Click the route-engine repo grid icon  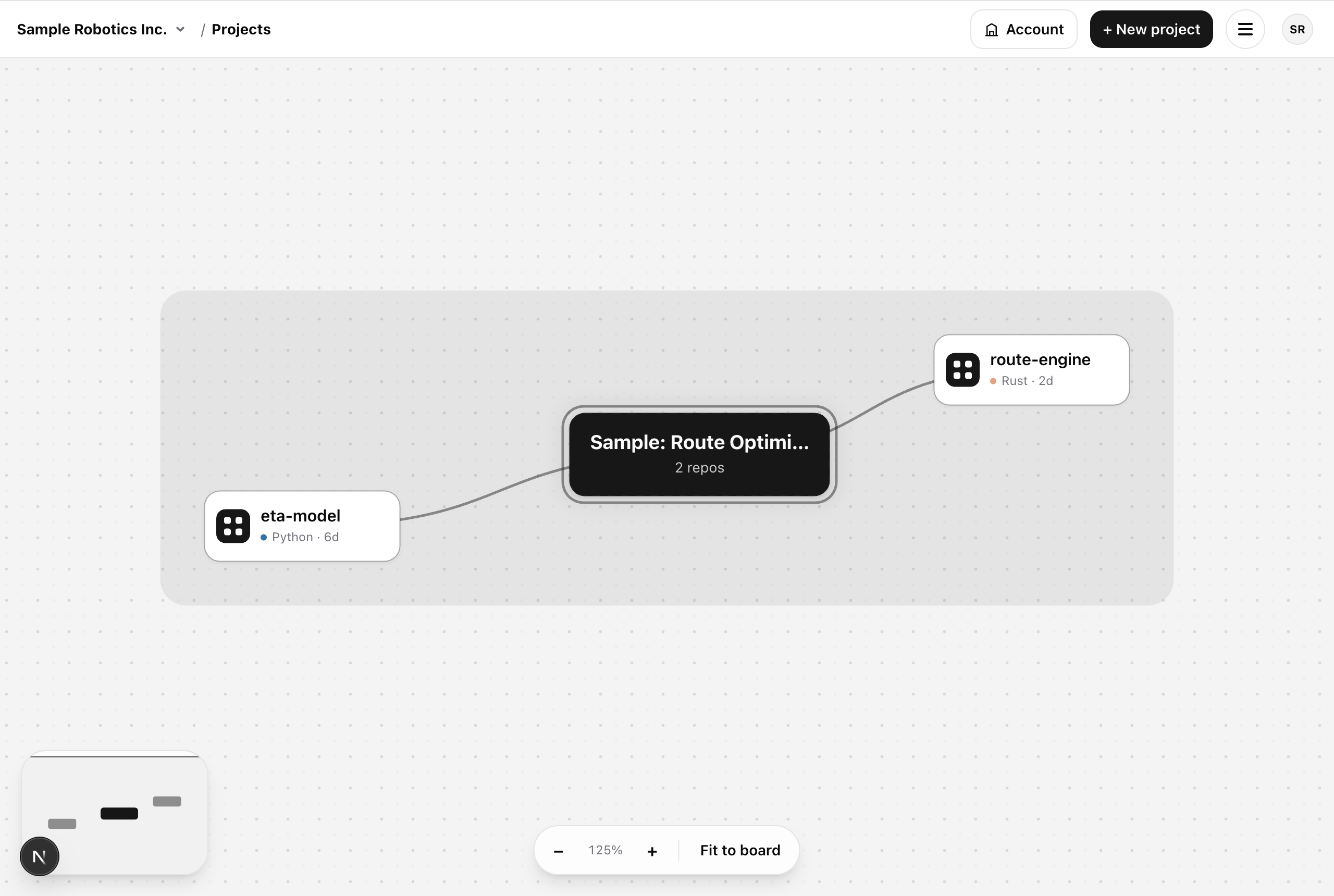point(962,370)
